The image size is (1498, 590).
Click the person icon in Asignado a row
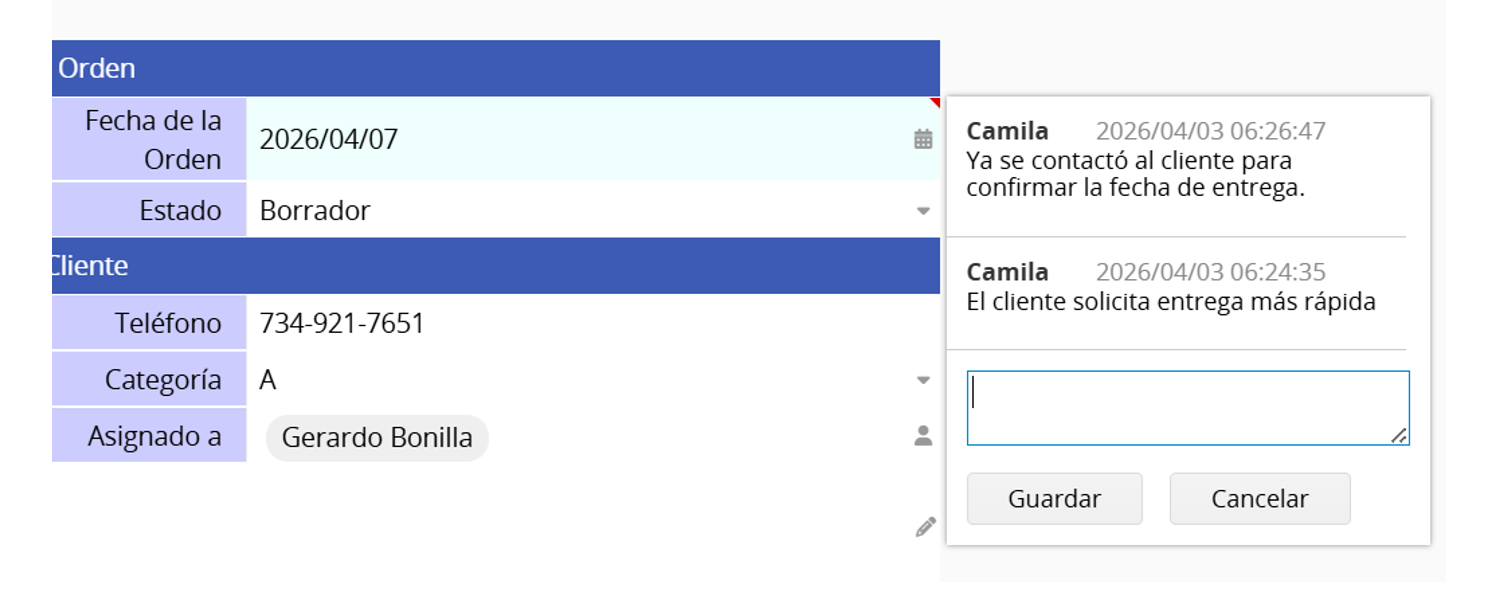click(x=923, y=435)
